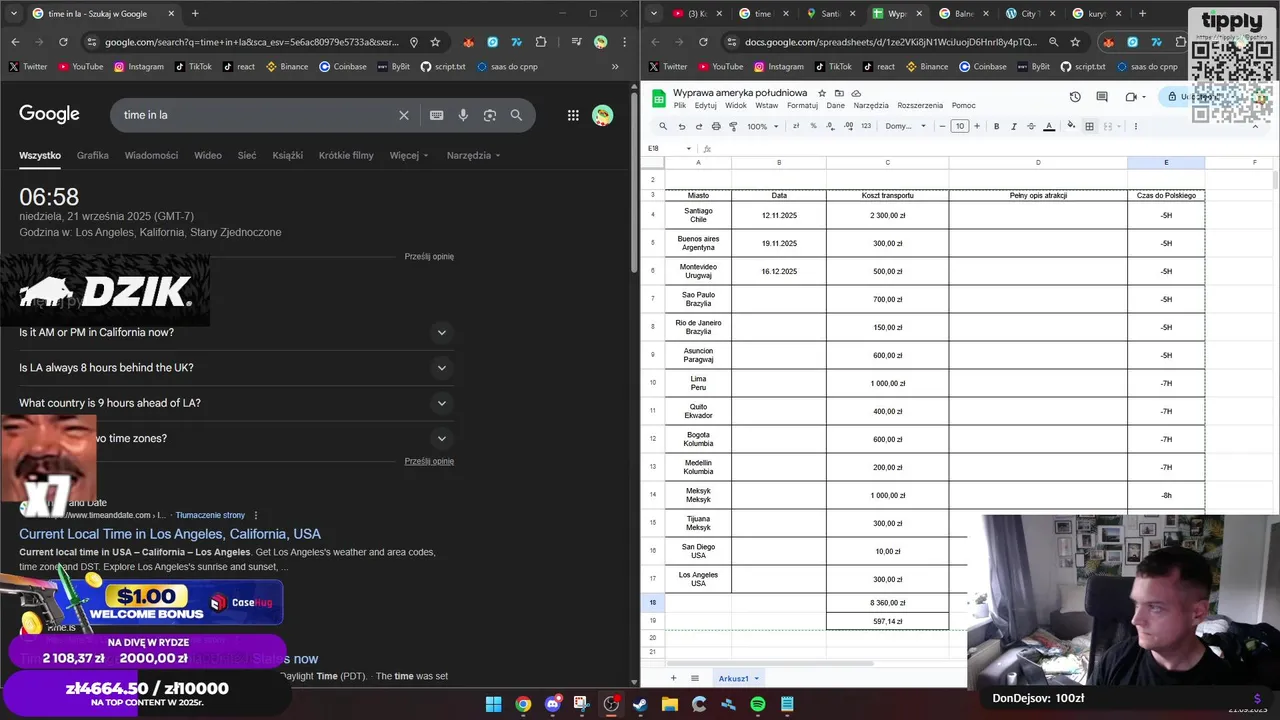
Task: Open text color picker in Sheets toolbar
Action: click(1049, 126)
